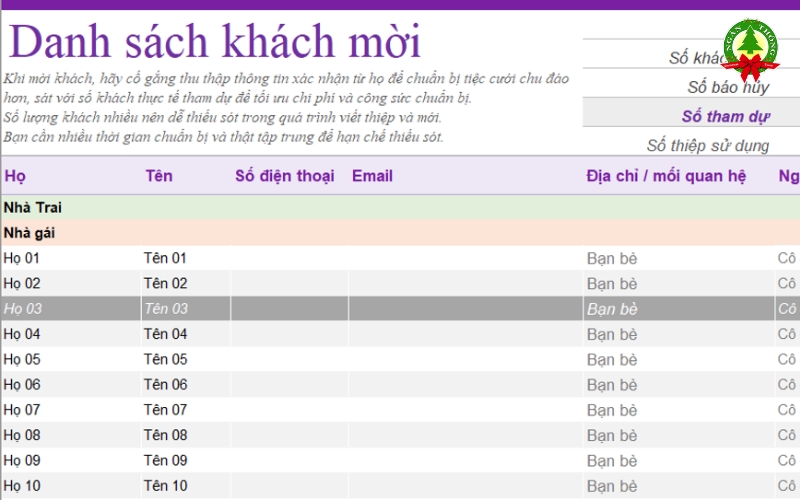Image resolution: width=800 pixels, height=500 pixels.
Task: Click the "Nhà gái" group row
Action: (29, 233)
